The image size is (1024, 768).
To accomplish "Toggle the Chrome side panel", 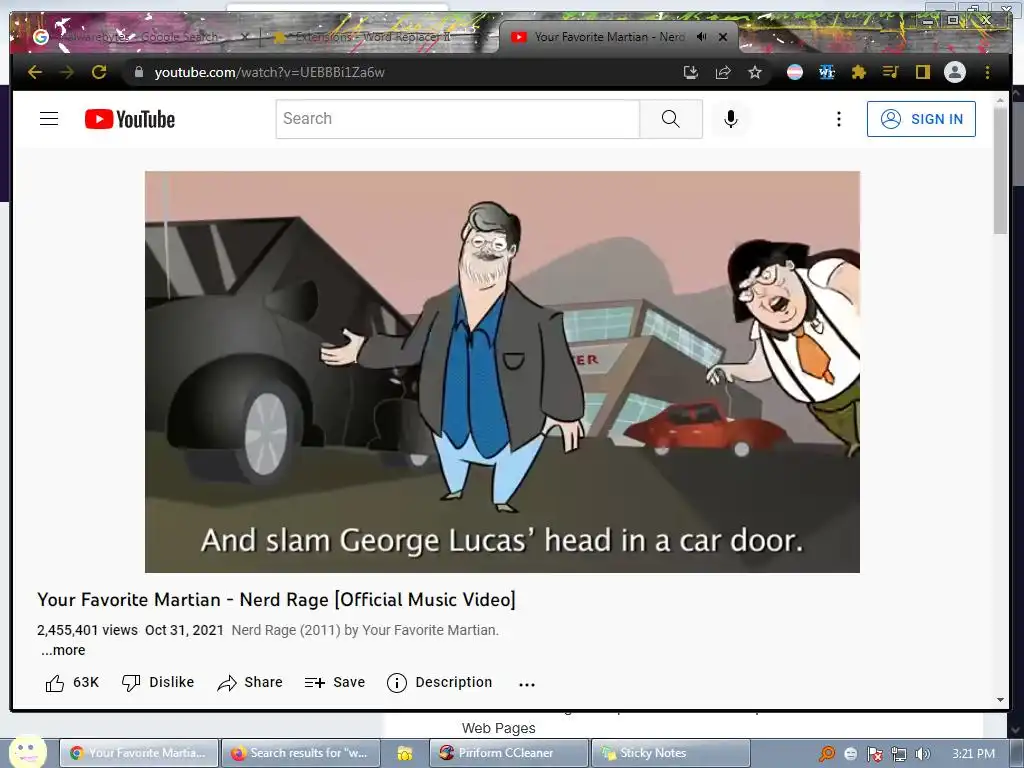I will point(922,72).
